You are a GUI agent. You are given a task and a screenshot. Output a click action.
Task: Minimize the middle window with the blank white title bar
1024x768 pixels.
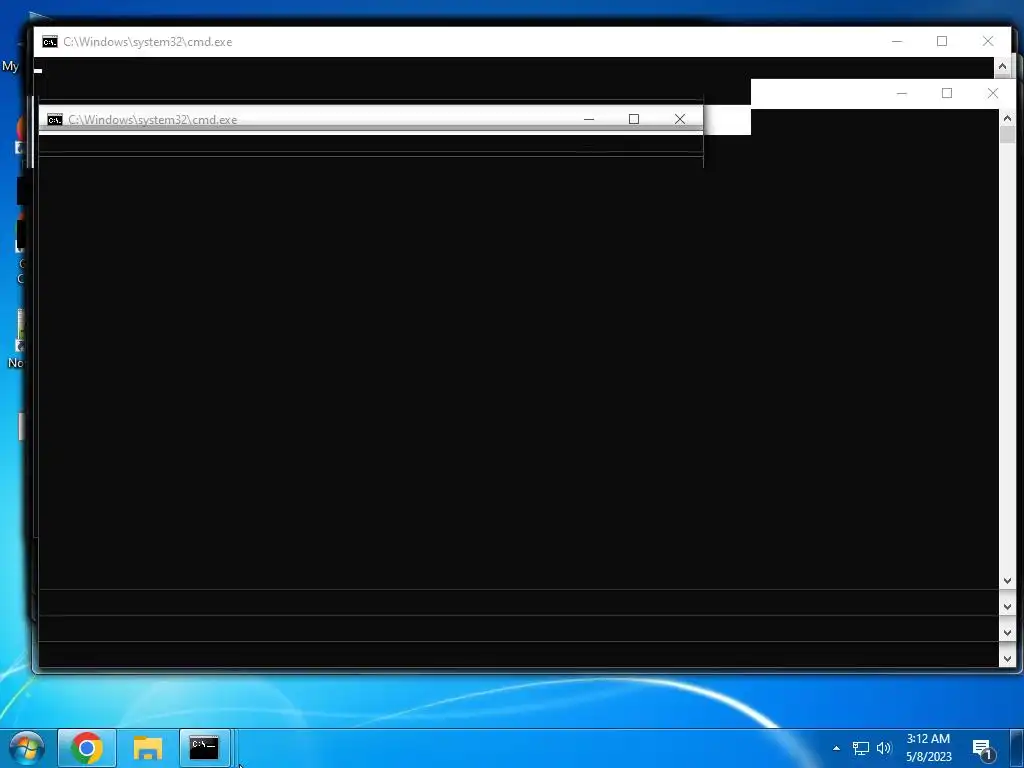(902, 93)
